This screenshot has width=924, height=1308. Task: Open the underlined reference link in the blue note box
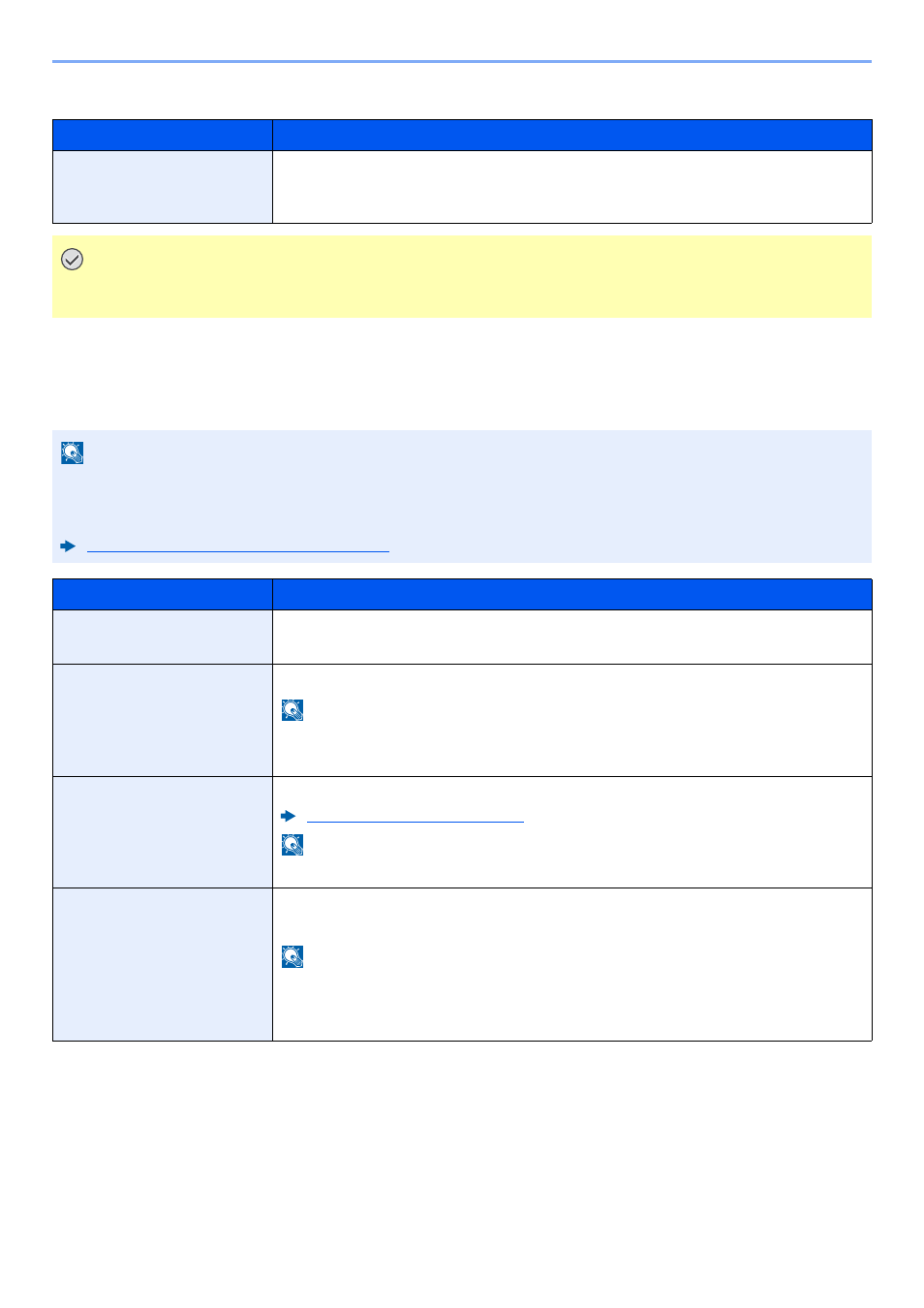tap(238, 547)
